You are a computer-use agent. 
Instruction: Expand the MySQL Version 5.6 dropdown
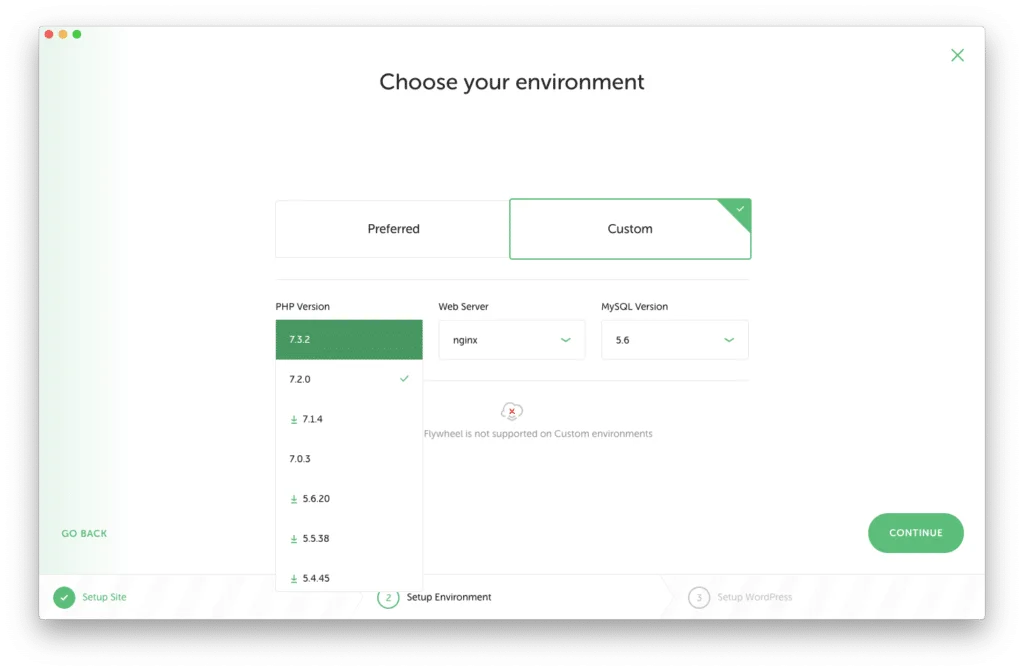[x=674, y=340]
